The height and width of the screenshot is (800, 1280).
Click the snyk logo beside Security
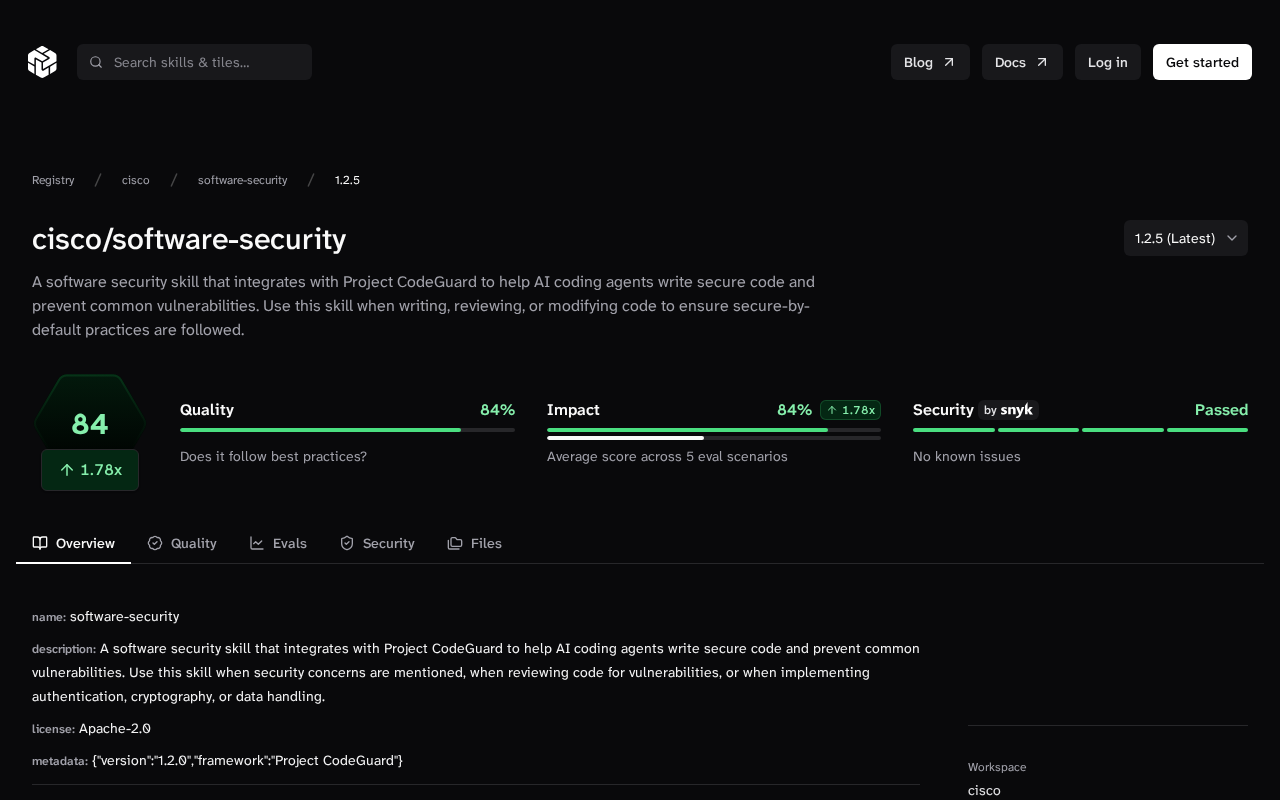point(1017,410)
